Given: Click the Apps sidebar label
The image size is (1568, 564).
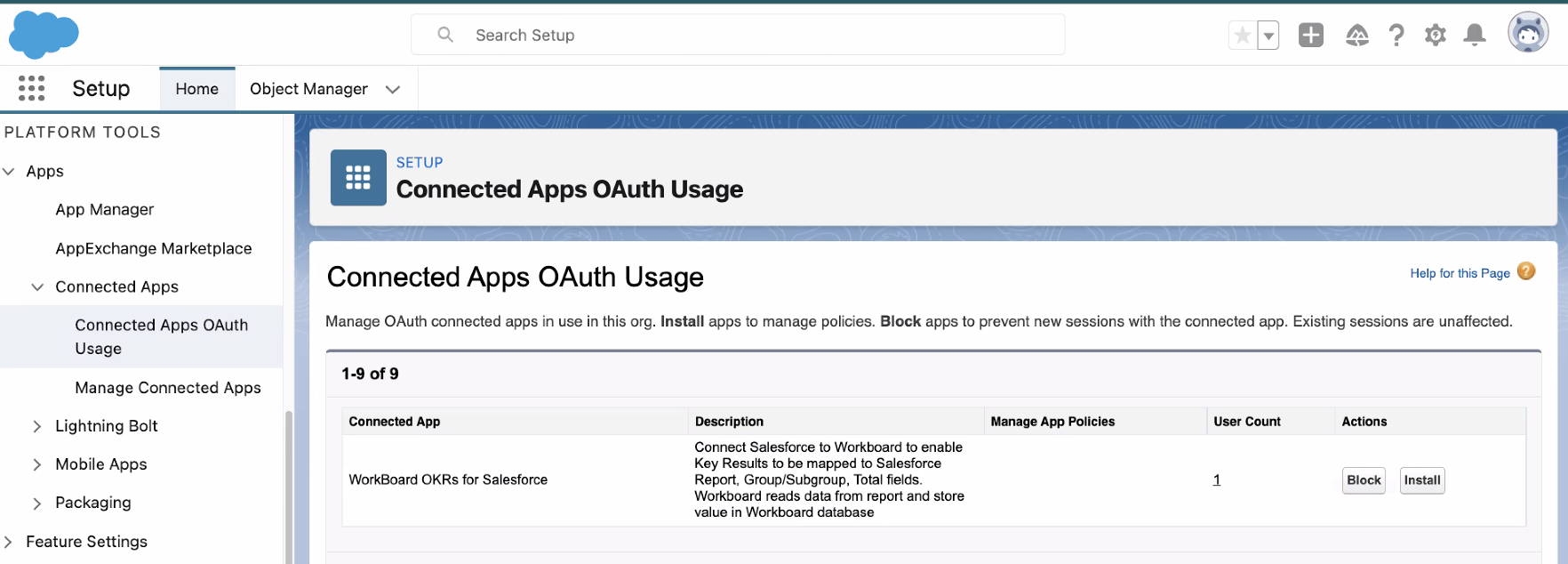Looking at the screenshot, I should [x=45, y=171].
